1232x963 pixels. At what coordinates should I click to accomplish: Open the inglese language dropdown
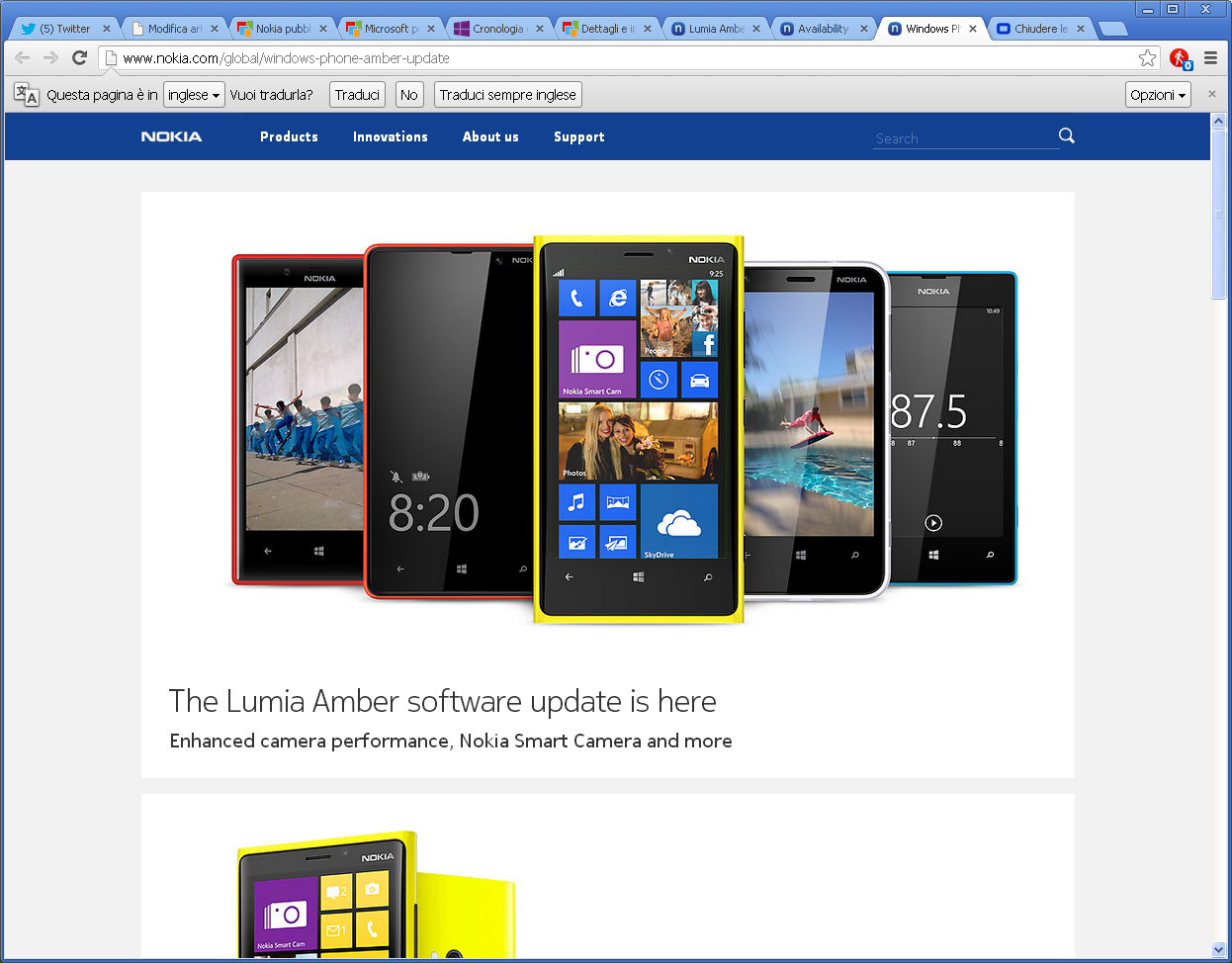(x=194, y=95)
